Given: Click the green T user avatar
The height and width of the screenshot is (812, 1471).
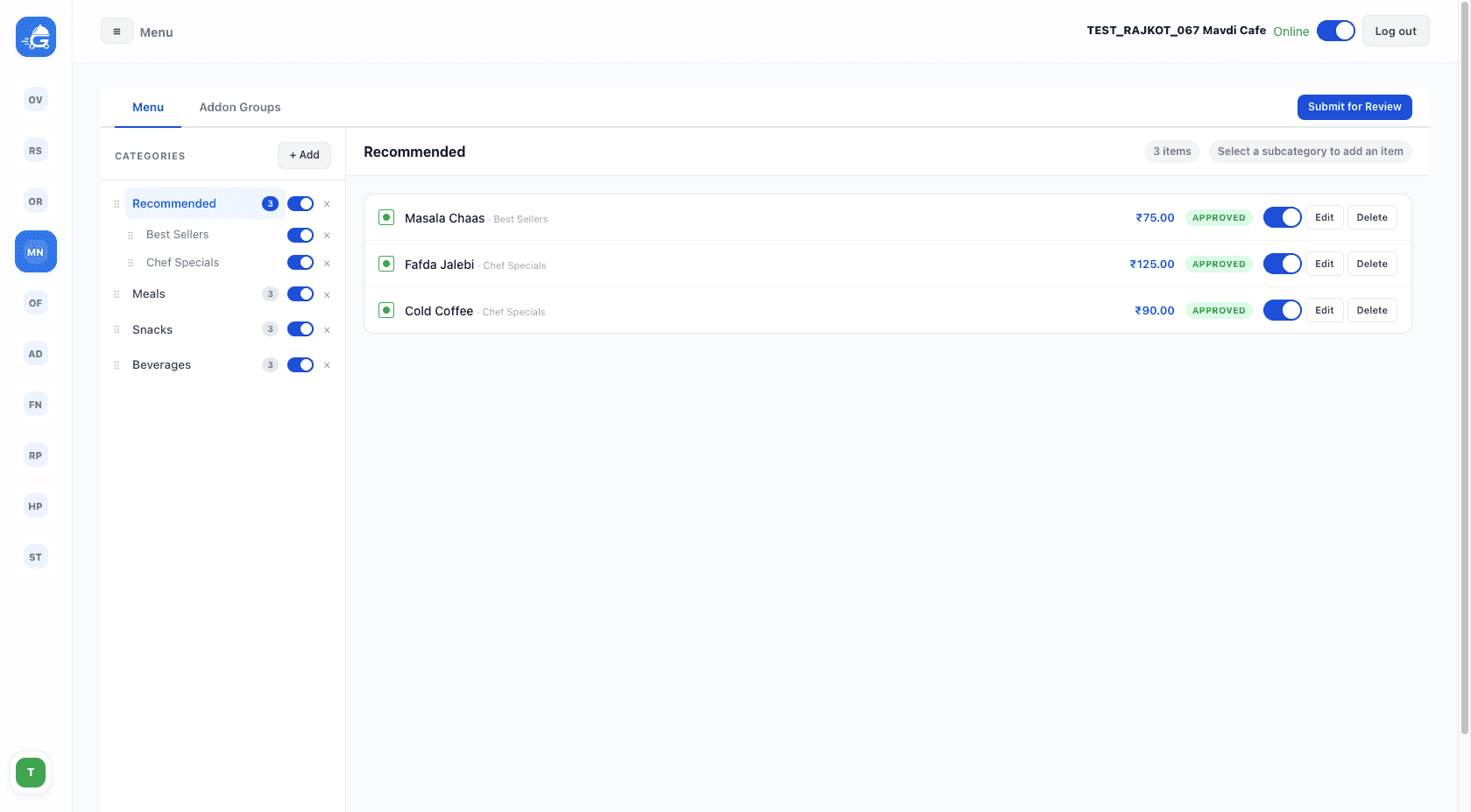Looking at the screenshot, I should click(31, 773).
